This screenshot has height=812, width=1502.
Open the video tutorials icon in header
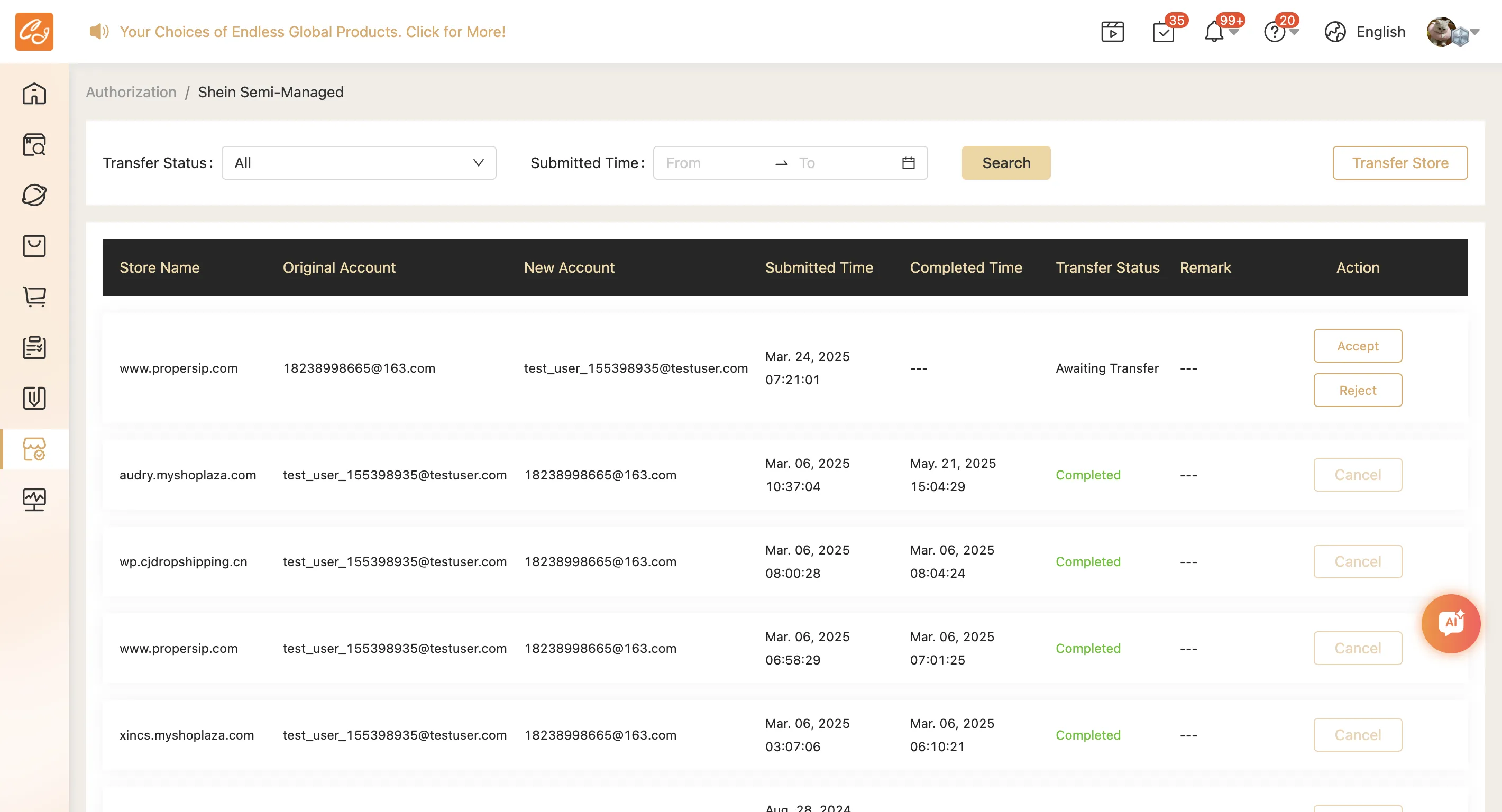1112,32
